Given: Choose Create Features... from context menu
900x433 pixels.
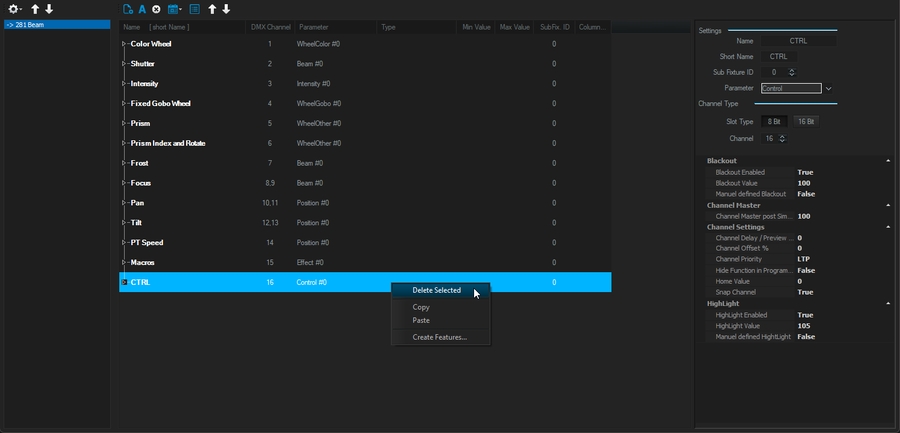Looking at the screenshot, I should coord(439,337).
